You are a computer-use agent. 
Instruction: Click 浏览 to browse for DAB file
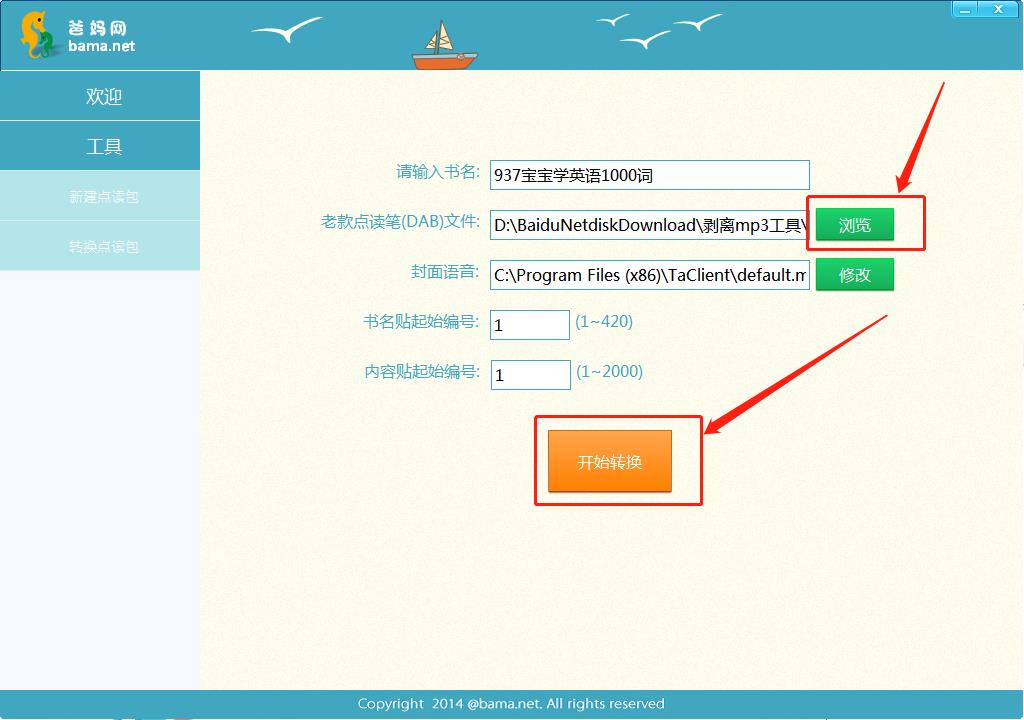tap(854, 224)
